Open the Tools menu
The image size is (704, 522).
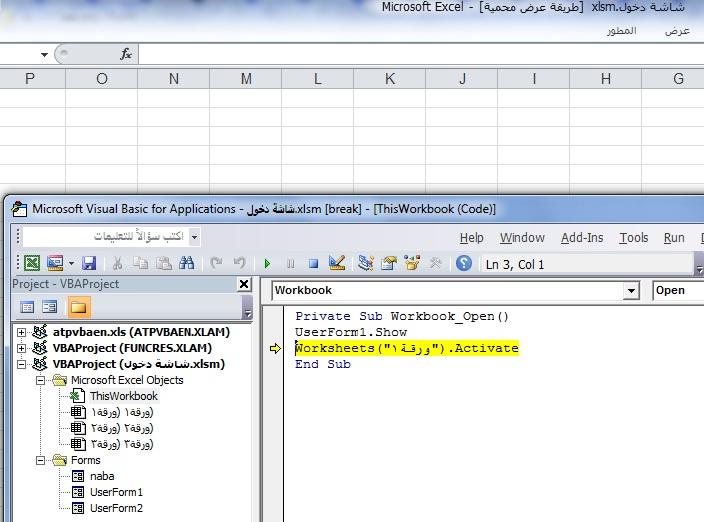634,237
